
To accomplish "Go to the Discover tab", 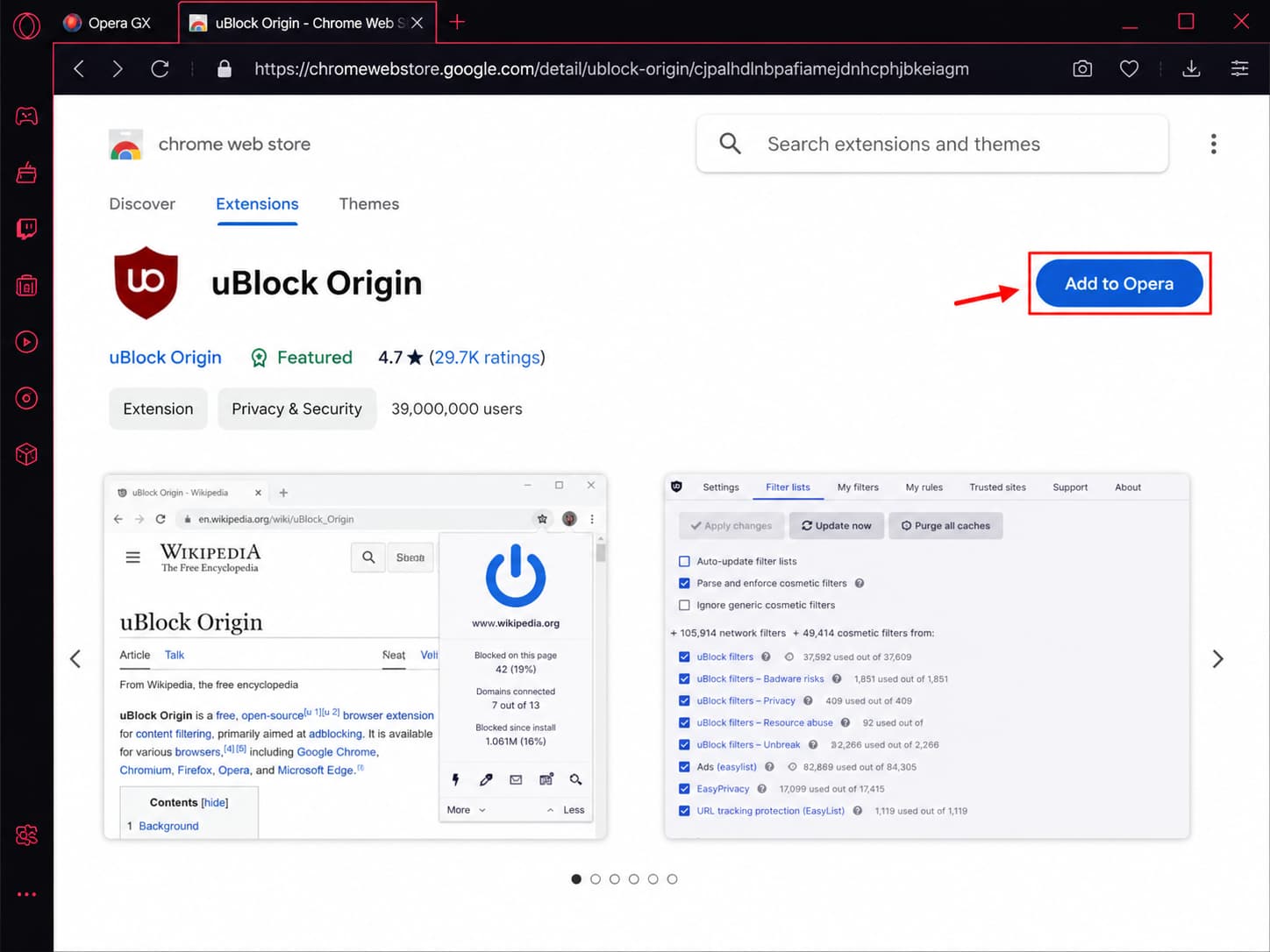I will [x=142, y=203].
